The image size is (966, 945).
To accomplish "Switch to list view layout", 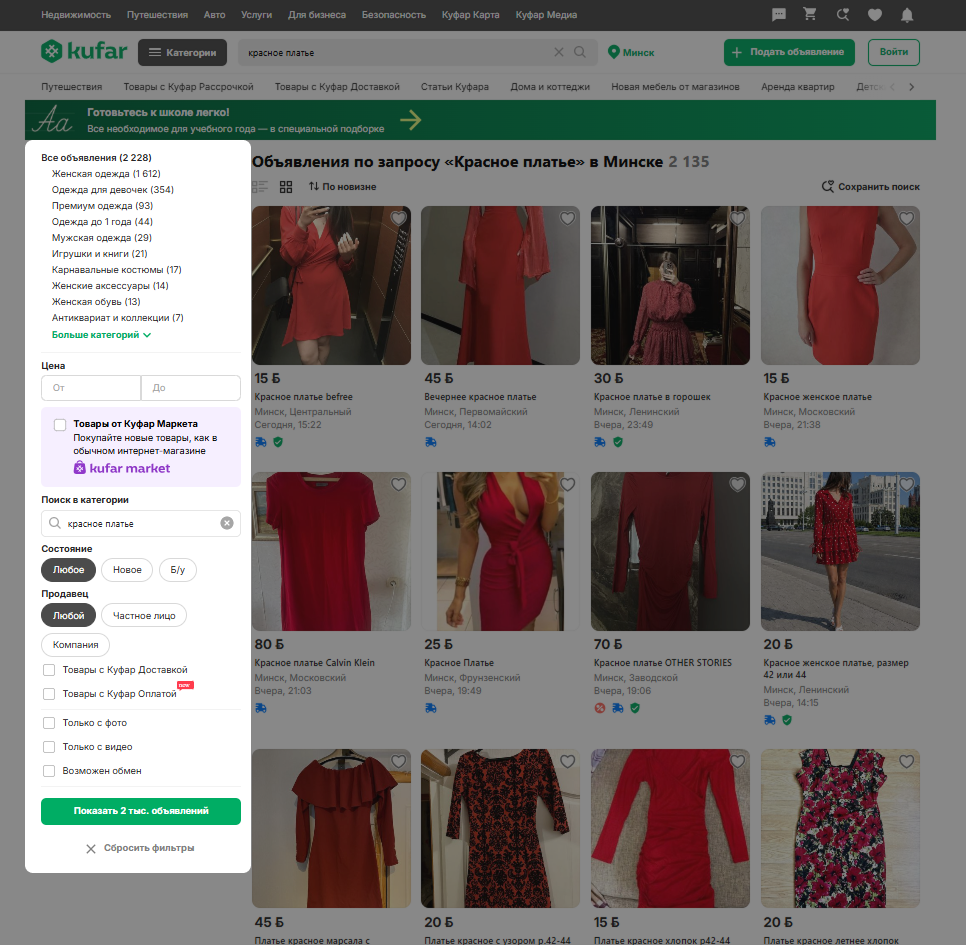I will coord(260,187).
